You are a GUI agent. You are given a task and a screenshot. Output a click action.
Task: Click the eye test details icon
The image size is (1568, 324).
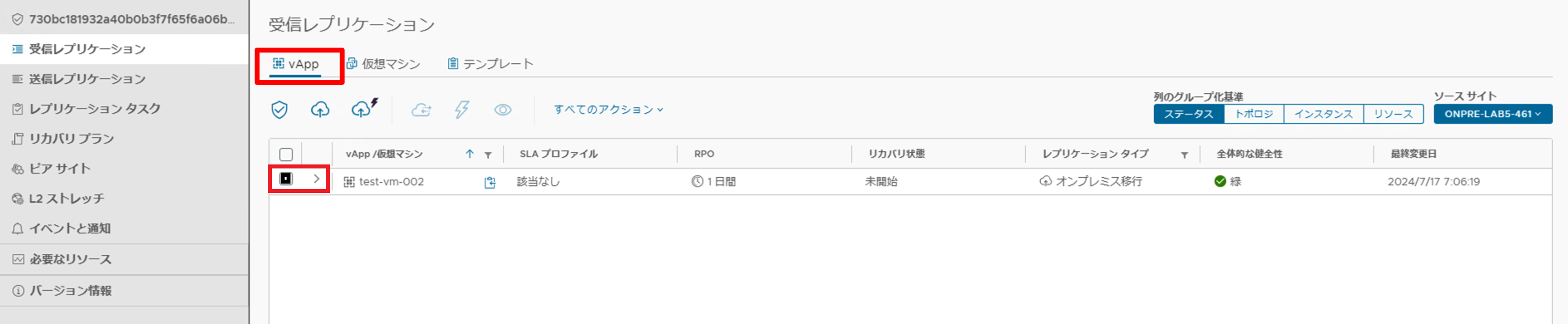[x=503, y=109]
